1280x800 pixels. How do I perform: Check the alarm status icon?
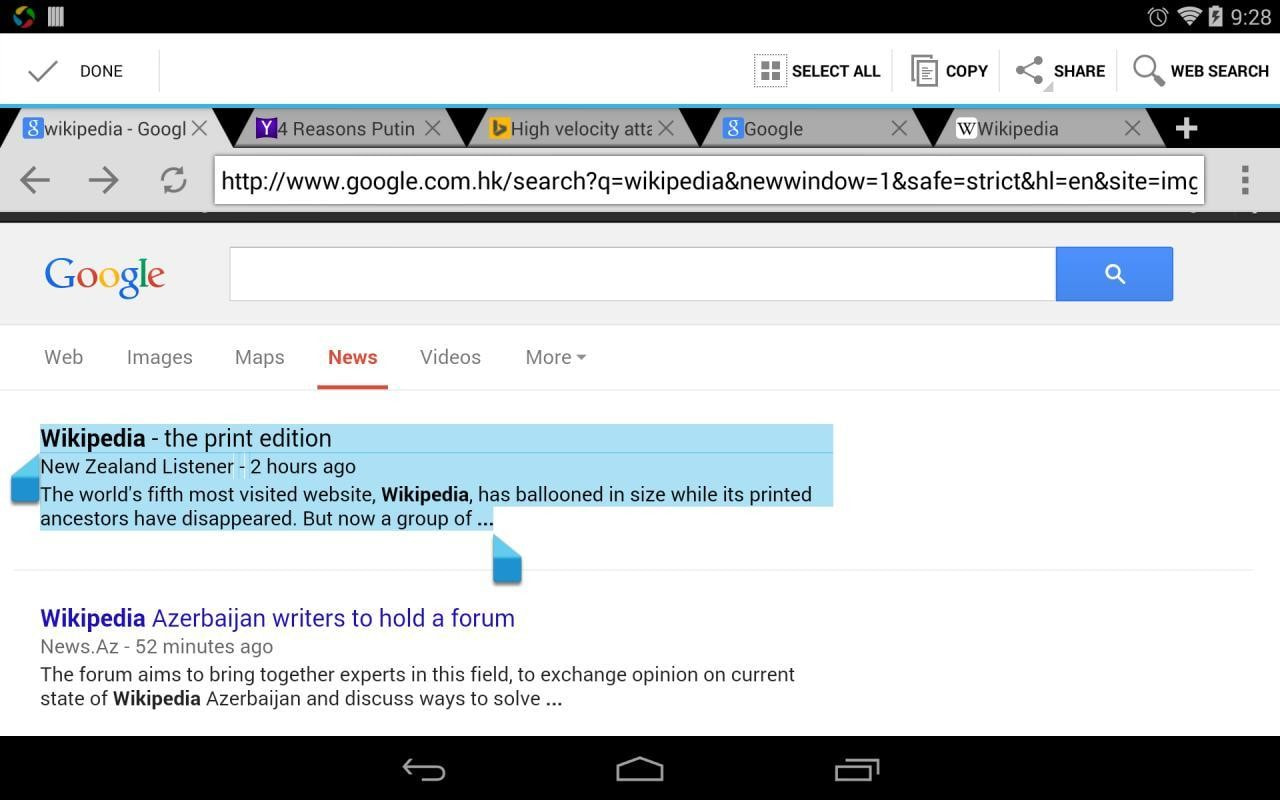1157,16
